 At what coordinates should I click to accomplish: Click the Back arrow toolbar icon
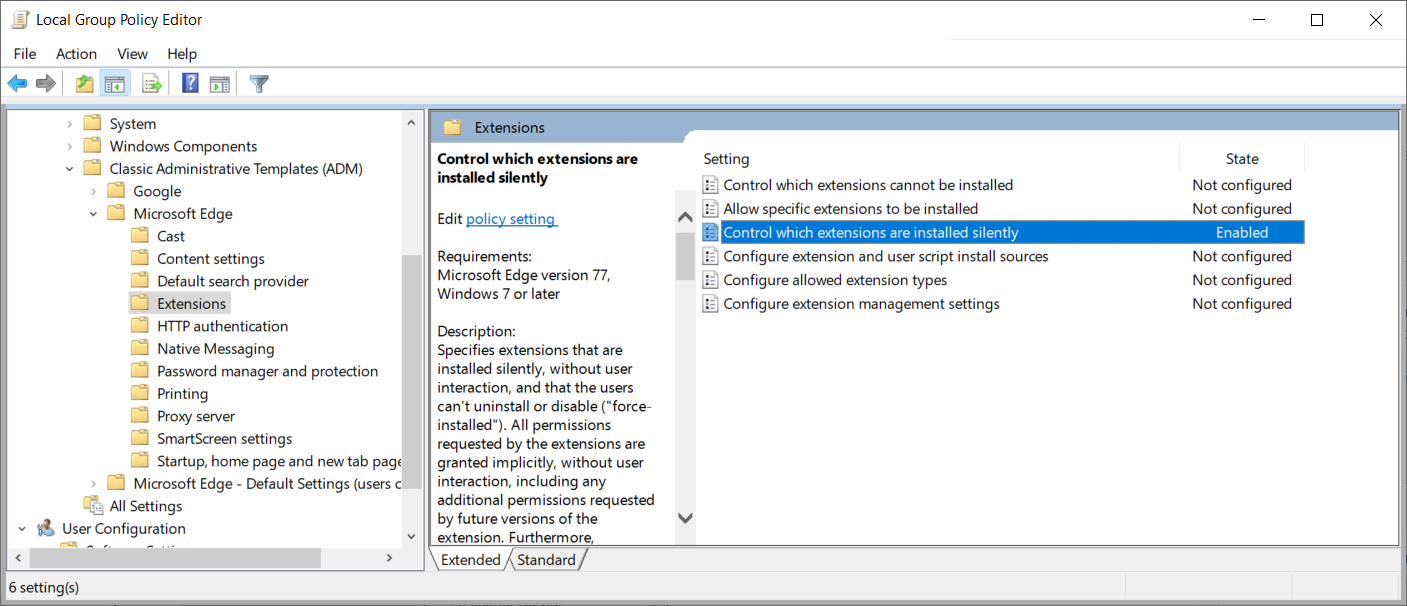pyautogui.click(x=17, y=84)
